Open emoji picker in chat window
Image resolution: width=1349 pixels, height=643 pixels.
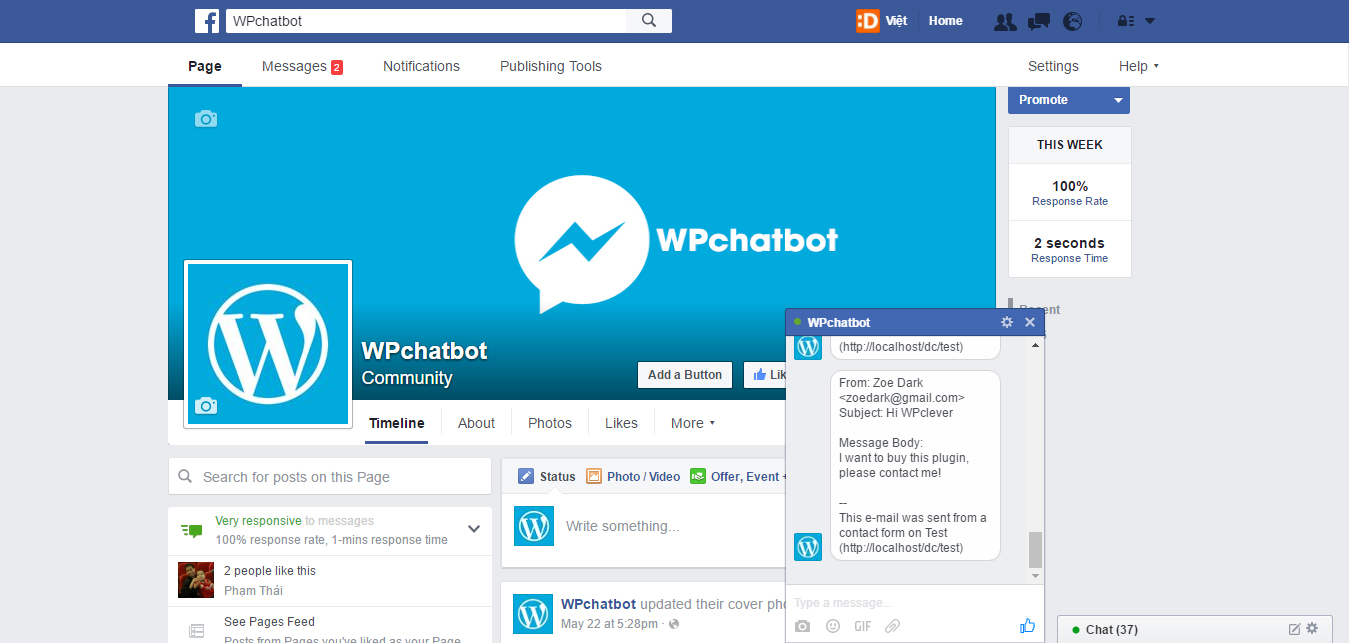(833, 626)
